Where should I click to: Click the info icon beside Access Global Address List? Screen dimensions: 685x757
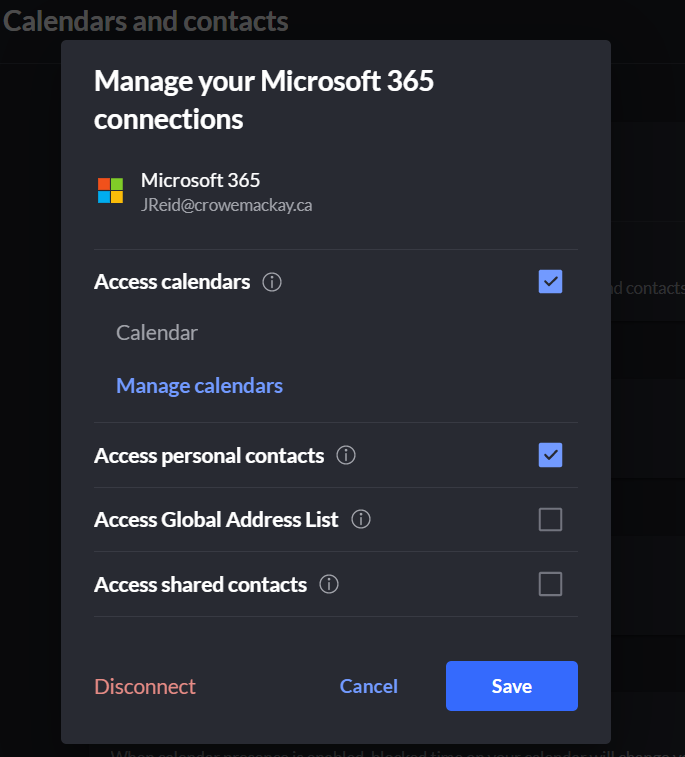point(361,519)
